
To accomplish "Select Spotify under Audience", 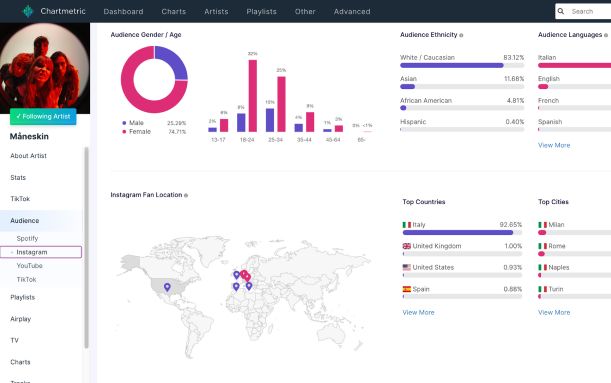I will [27, 238].
